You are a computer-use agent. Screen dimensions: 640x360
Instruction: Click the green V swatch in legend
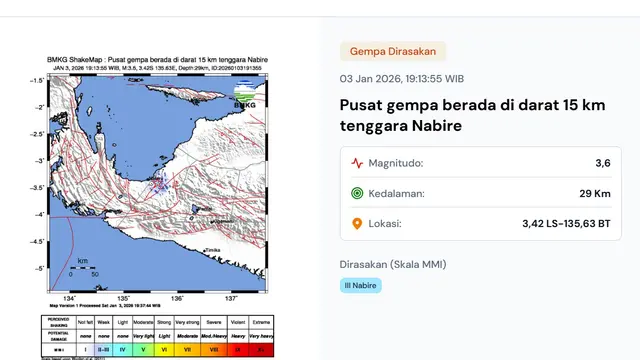pyautogui.click(x=143, y=350)
